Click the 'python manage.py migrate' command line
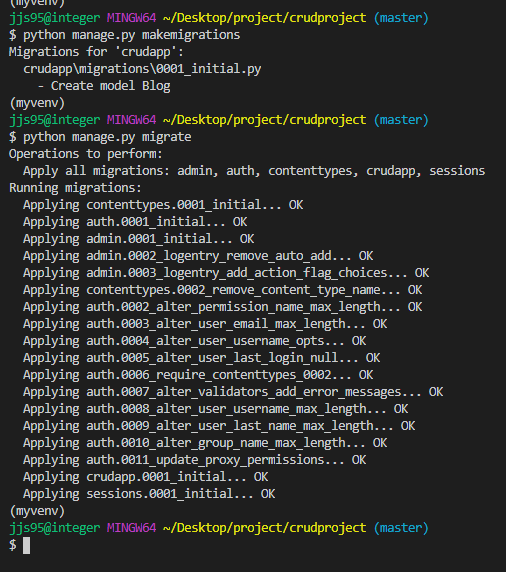Image resolution: width=506 pixels, height=572 pixels. [100, 137]
